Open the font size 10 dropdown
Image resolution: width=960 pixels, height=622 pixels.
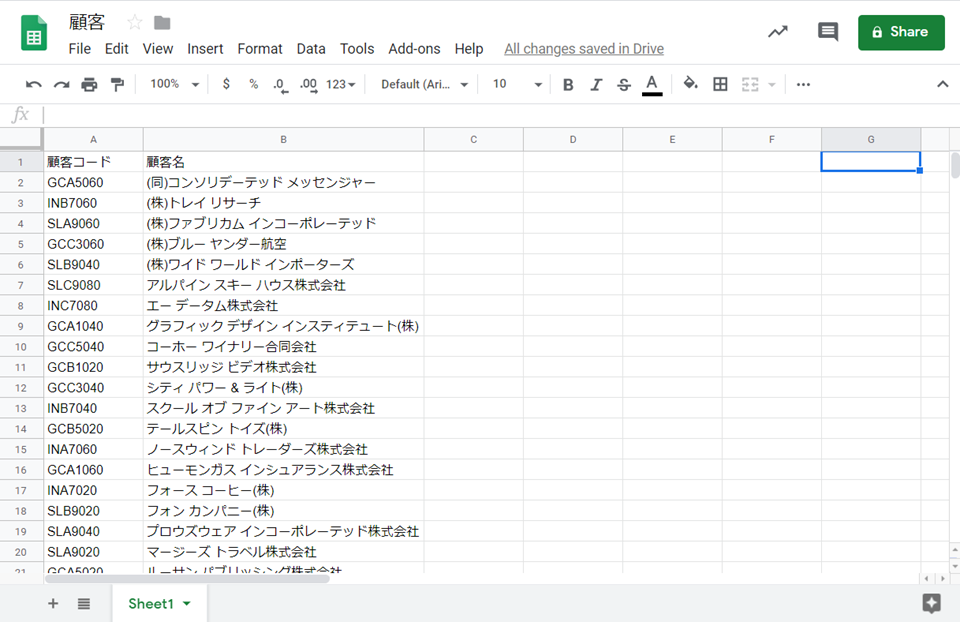[x=517, y=84]
